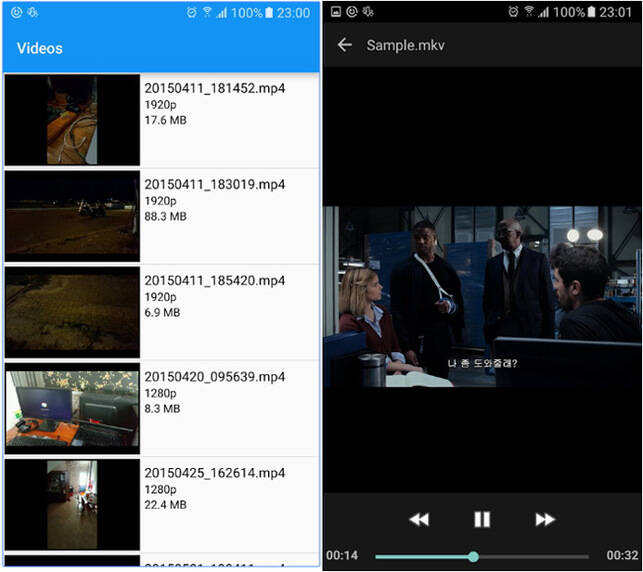The image size is (643, 572).
Task: Pause the video playback
Action: click(x=482, y=519)
